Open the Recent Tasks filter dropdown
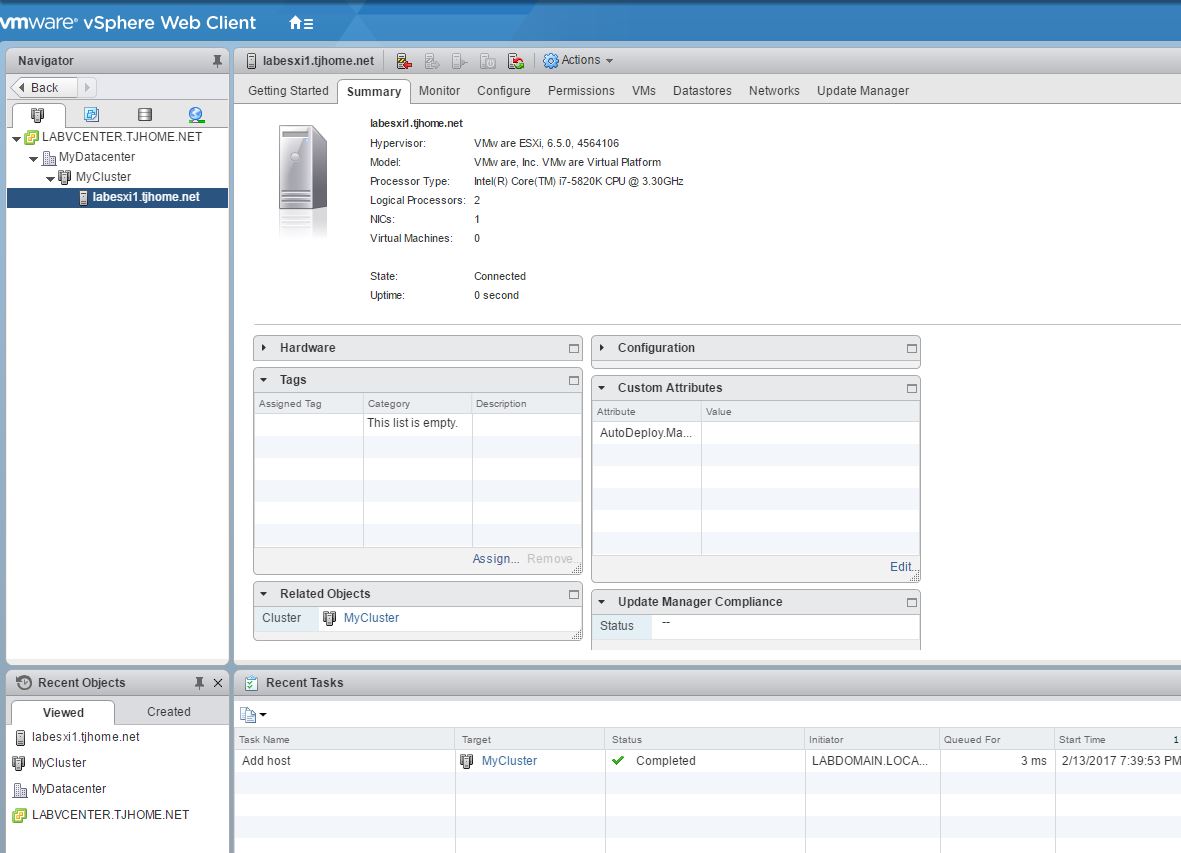 click(253, 714)
